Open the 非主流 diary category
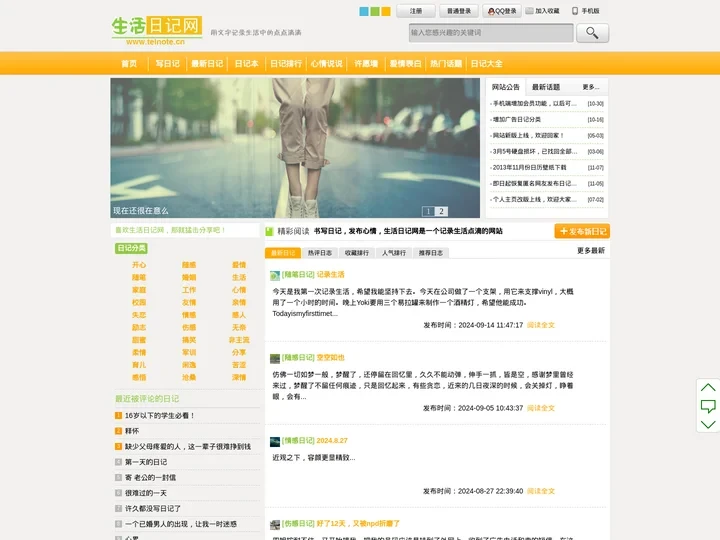Viewport: 720px width, 540px height. click(239, 340)
